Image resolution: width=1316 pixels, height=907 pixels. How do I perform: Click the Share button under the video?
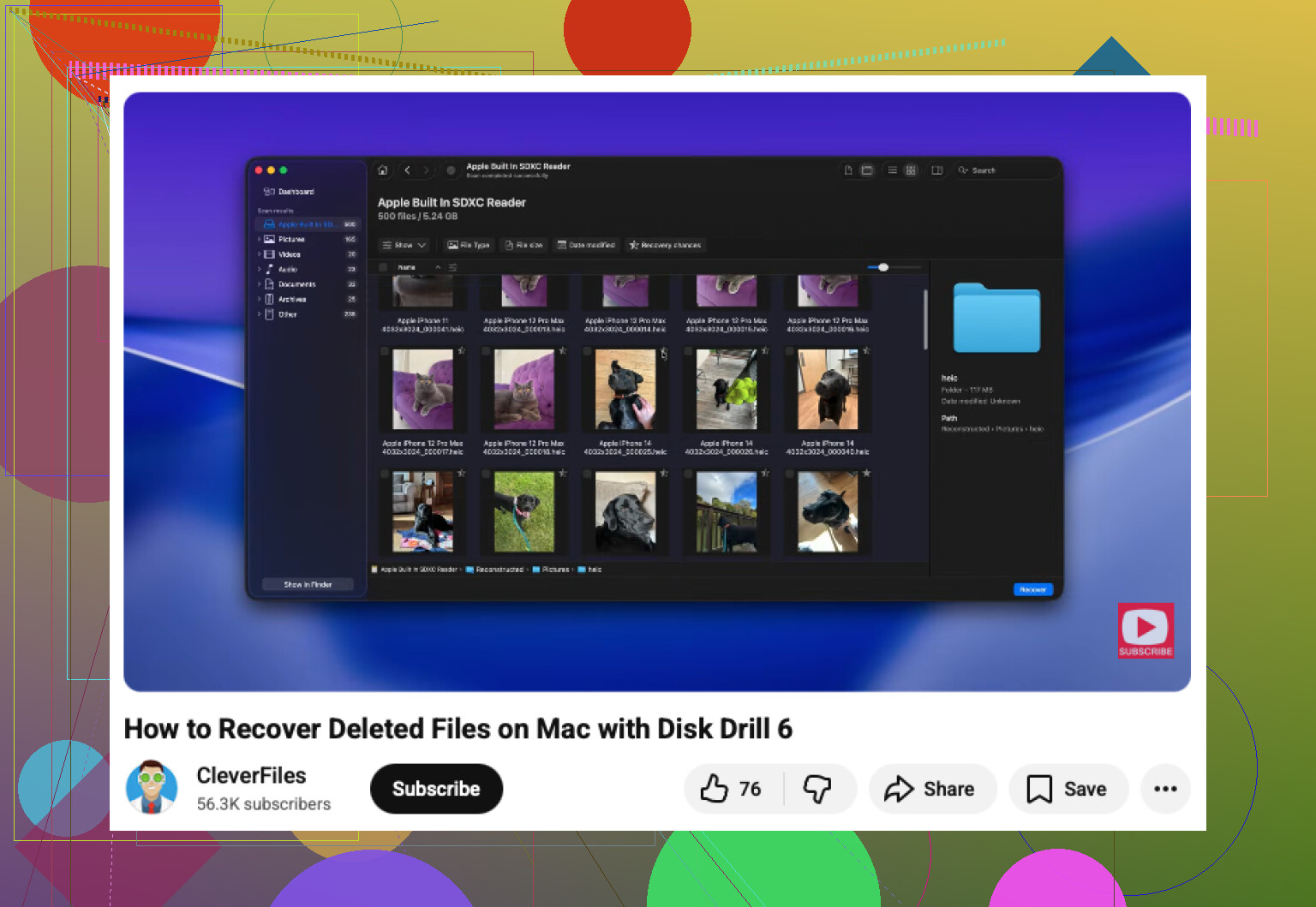tap(932, 789)
